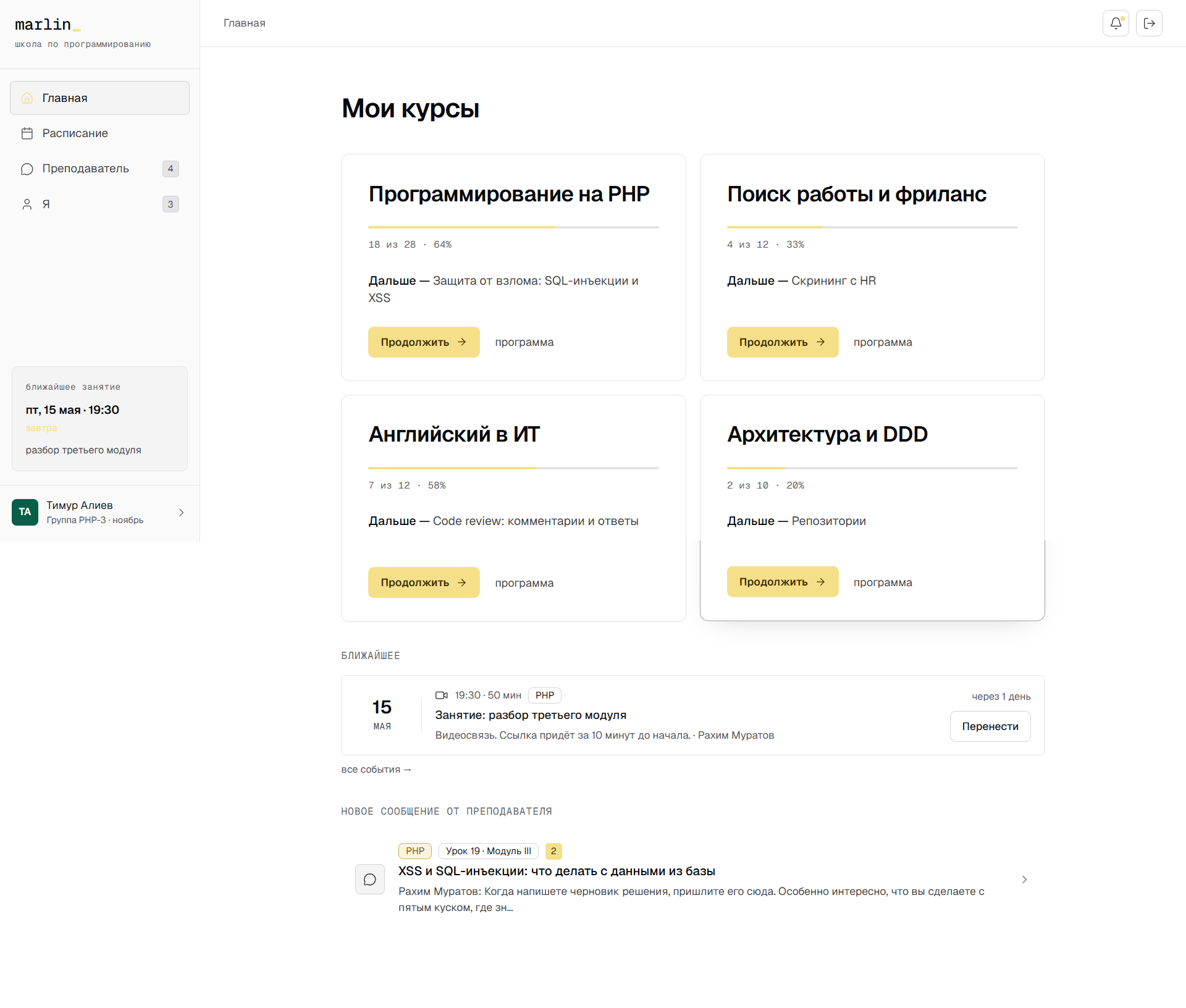Image resolution: width=1186 pixels, height=1008 pixels.
Task: Click the 15 МАЯ date block
Action: (382, 715)
